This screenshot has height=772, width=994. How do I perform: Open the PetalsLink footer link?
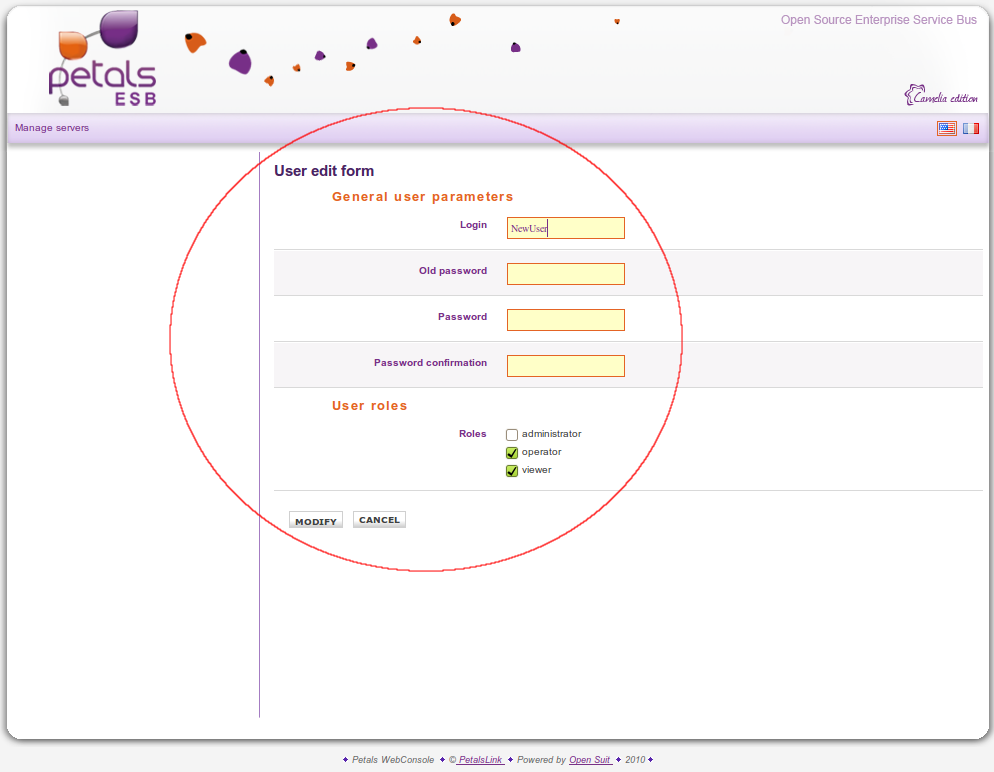pyautogui.click(x=480, y=760)
